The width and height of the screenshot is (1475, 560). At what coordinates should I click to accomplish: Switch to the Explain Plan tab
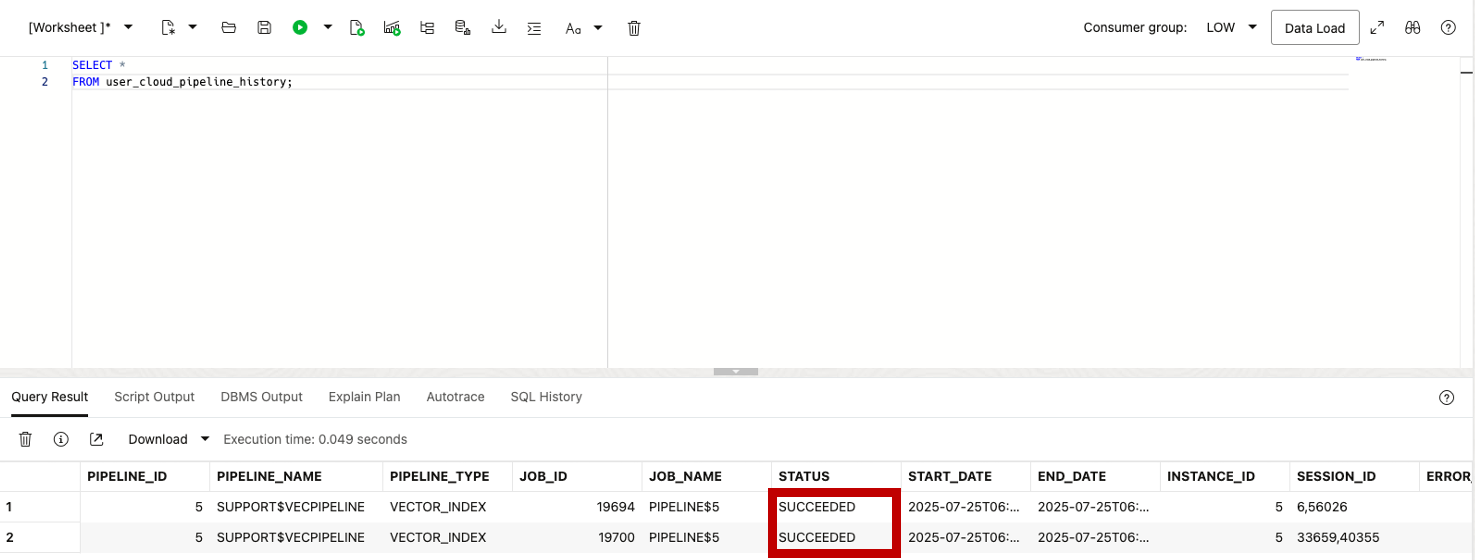point(364,397)
